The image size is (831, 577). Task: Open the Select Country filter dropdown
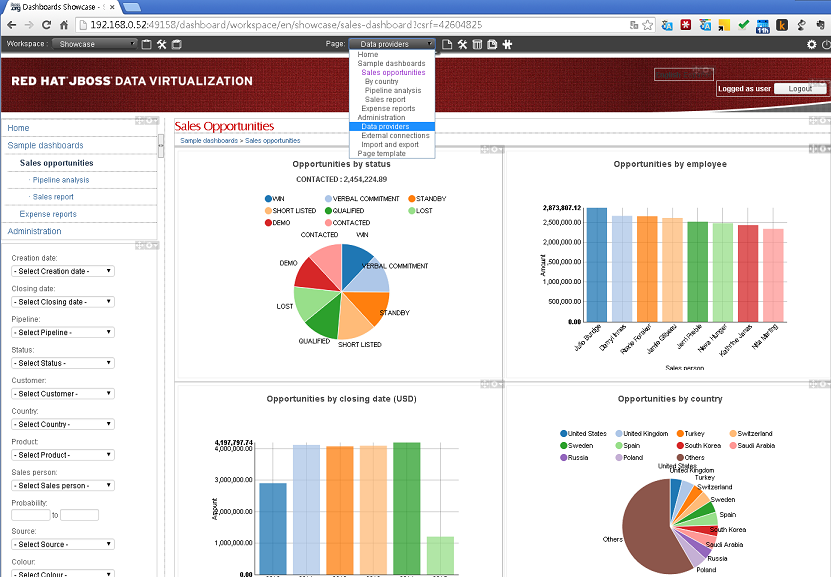tap(62, 423)
